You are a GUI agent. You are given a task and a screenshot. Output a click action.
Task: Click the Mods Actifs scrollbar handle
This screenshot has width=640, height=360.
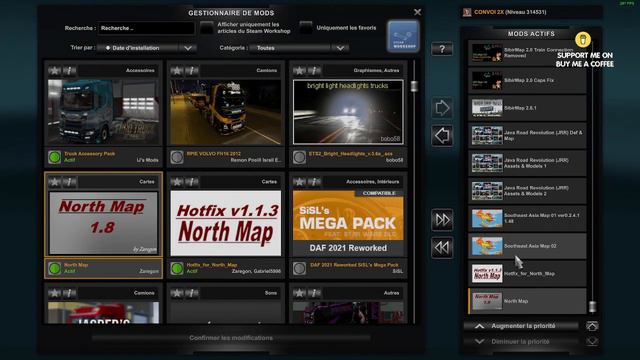(592, 307)
